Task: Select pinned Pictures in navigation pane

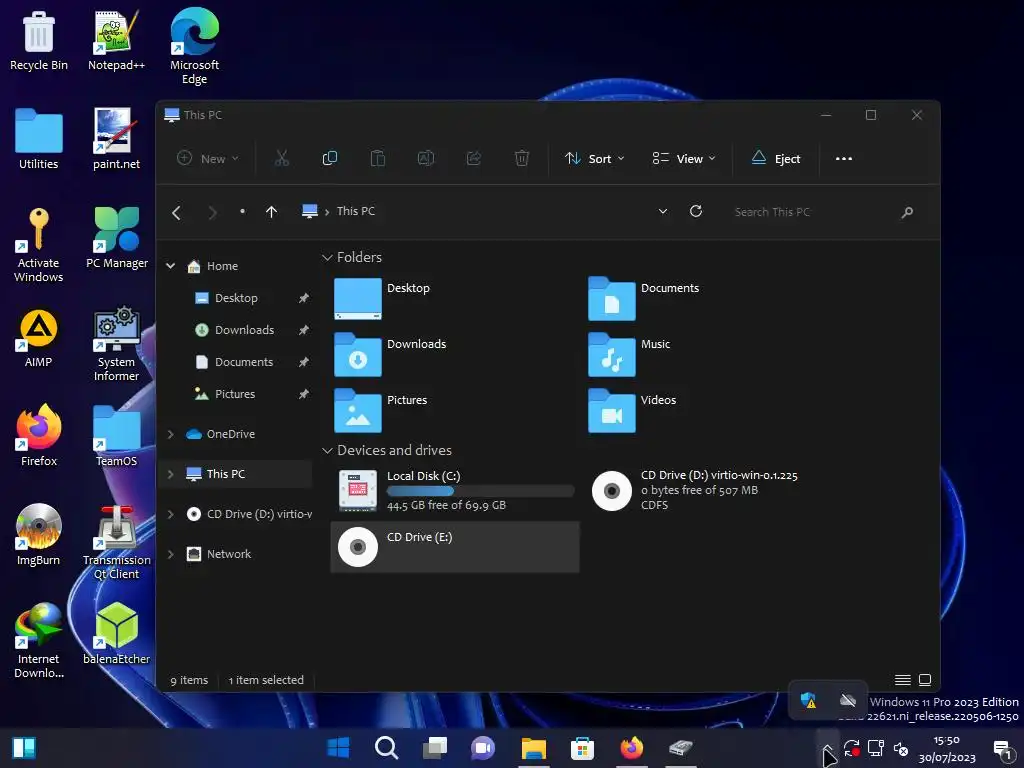Action: (234, 394)
